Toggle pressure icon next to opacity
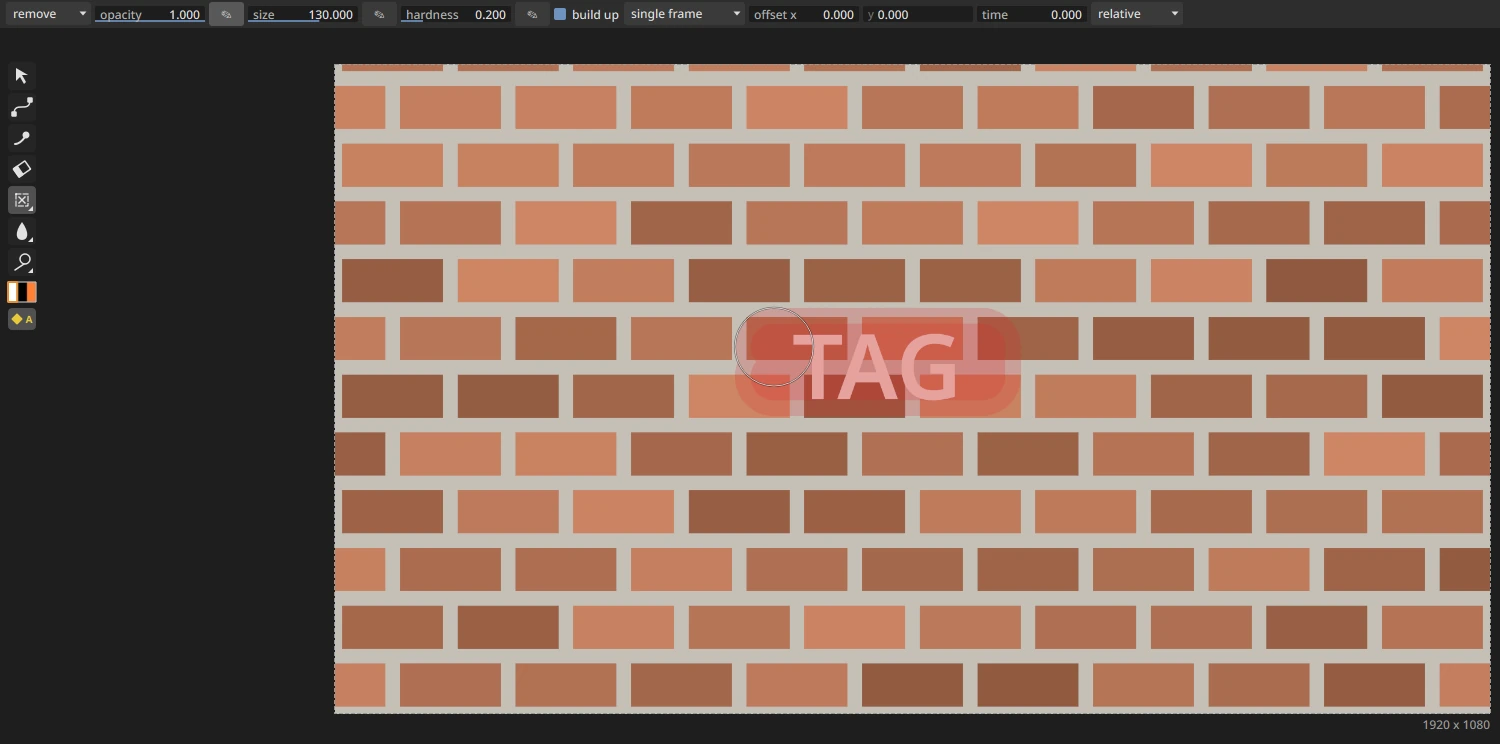The height and width of the screenshot is (744, 1500). click(226, 14)
